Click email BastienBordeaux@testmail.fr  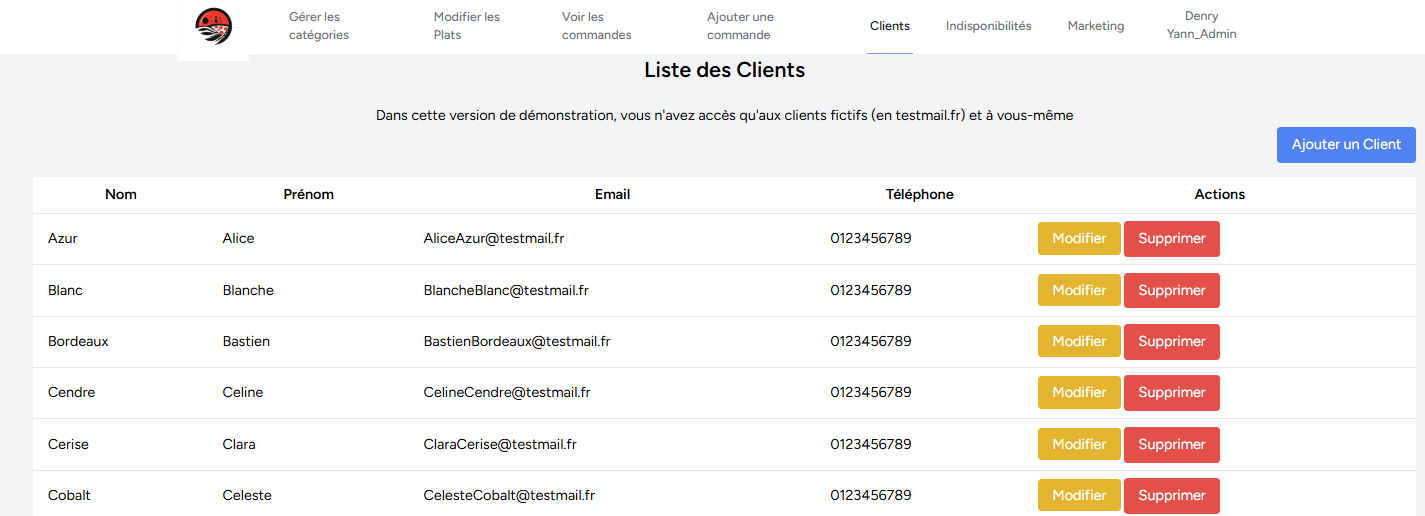pyautogui.click(x=517, y=341)
